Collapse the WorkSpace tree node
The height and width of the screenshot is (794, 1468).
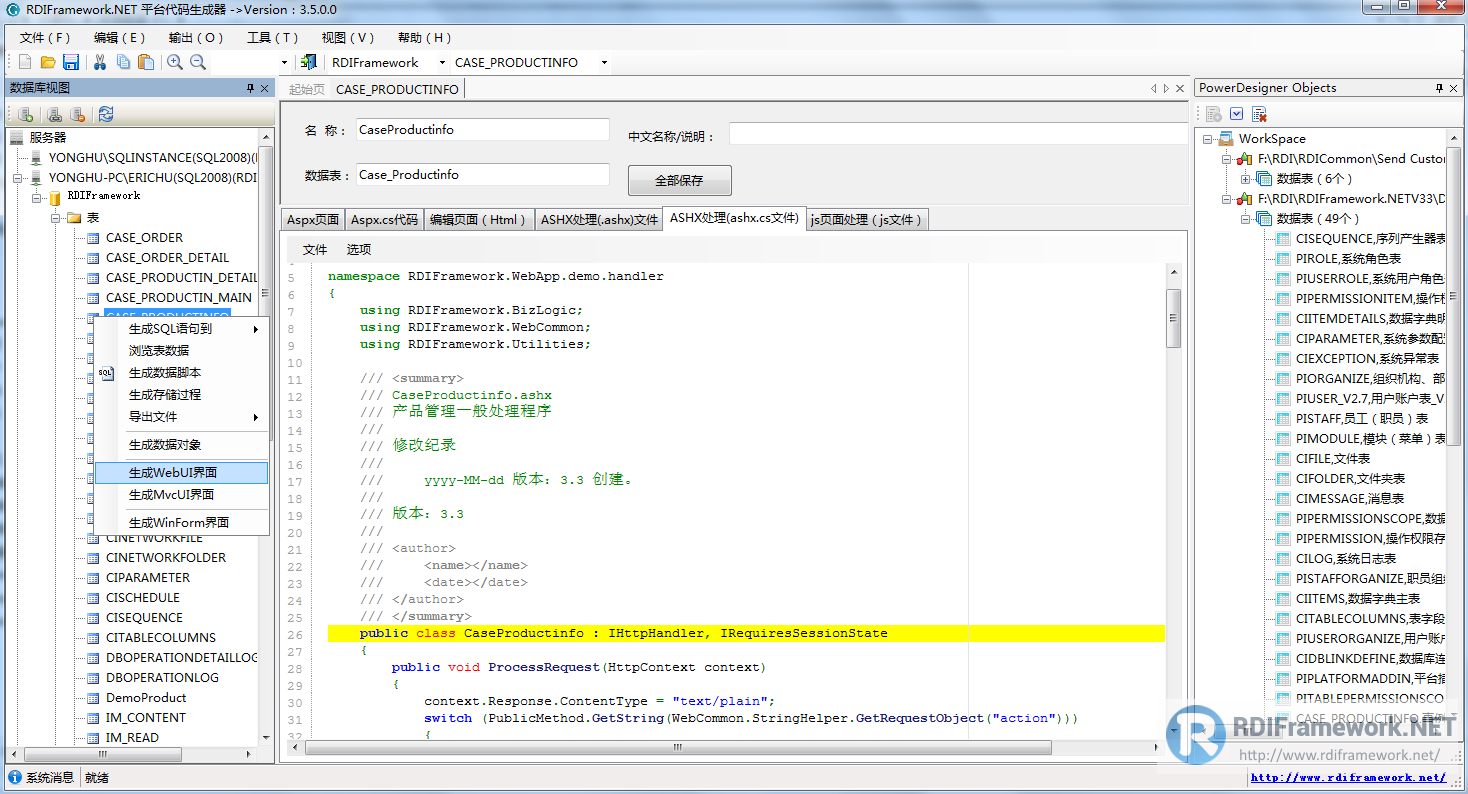coord(1208,139)
